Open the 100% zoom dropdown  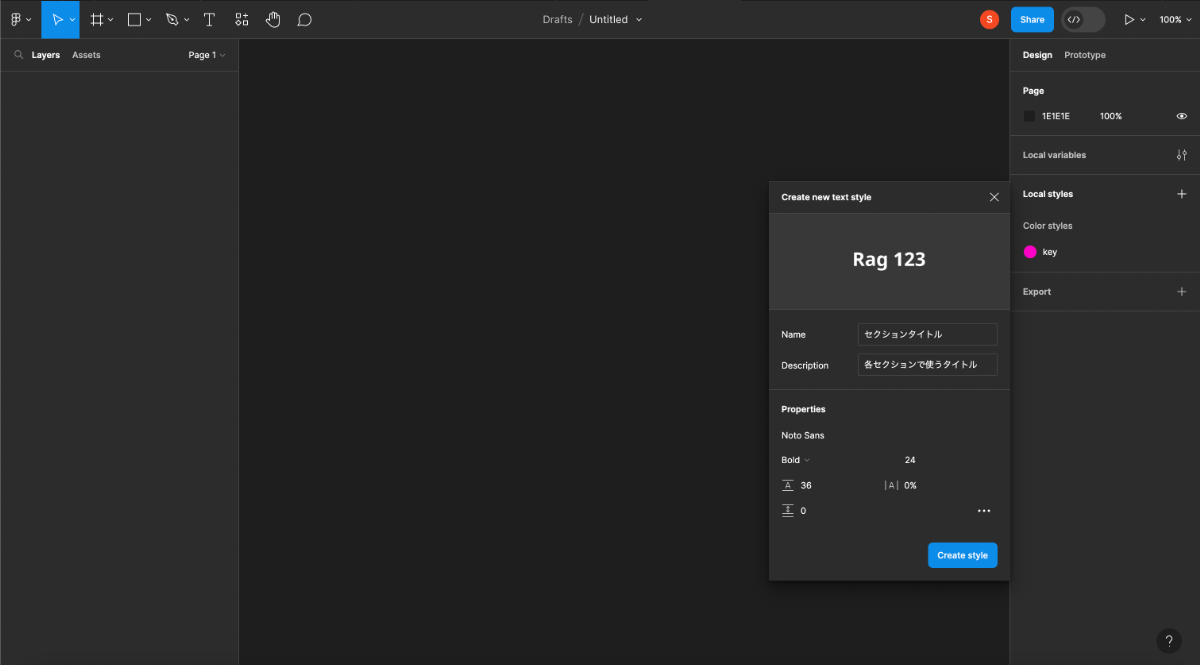pyautogui.click(x=1176, y=19)
